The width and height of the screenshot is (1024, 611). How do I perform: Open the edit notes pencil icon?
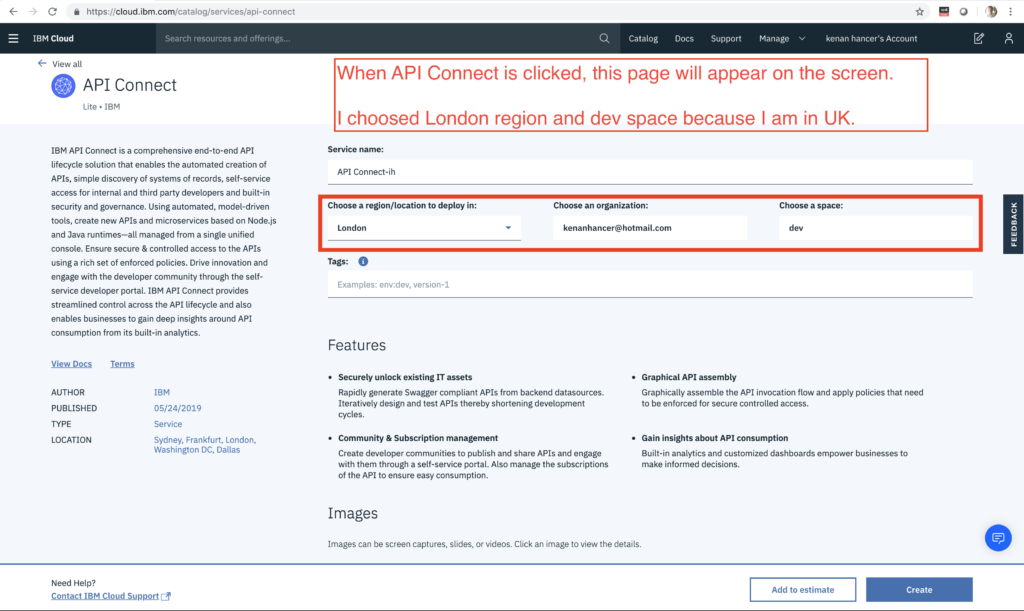click(978, 39)
